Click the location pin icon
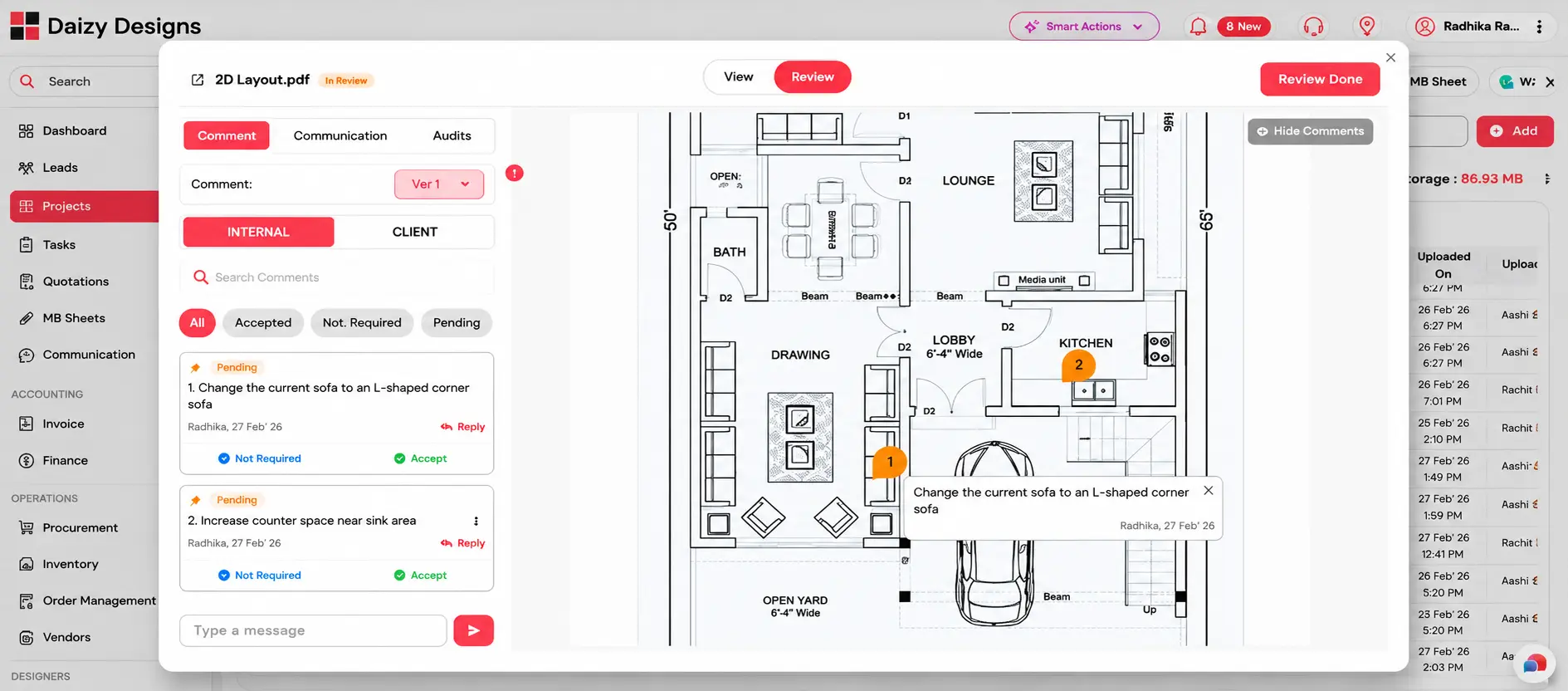Screen dimensions: 1568x691 pos(1367,27)
